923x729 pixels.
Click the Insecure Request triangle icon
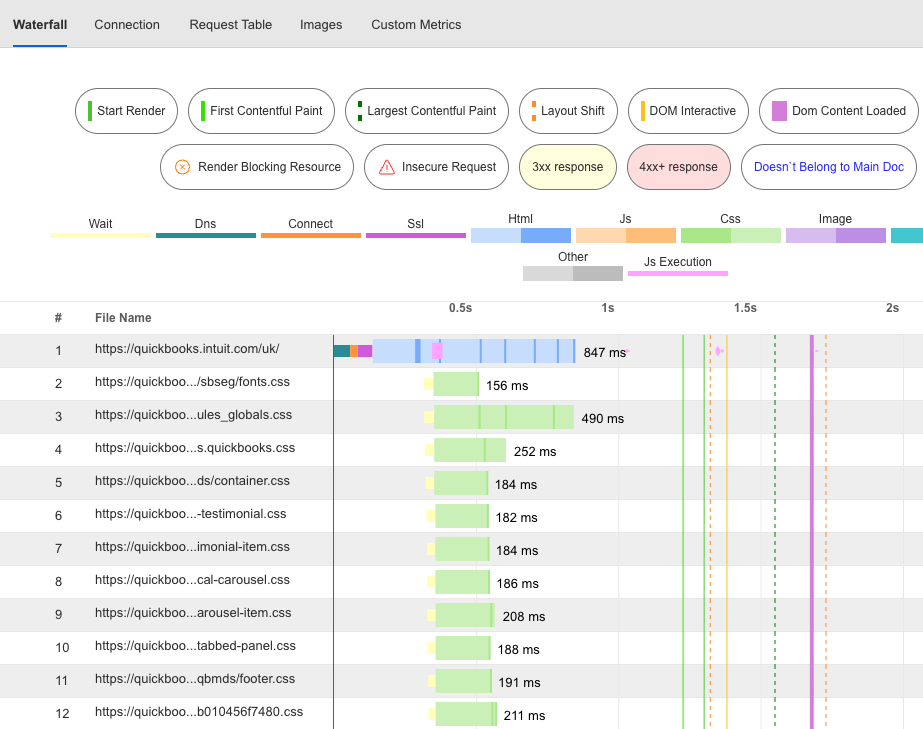(x=386, y=167)
